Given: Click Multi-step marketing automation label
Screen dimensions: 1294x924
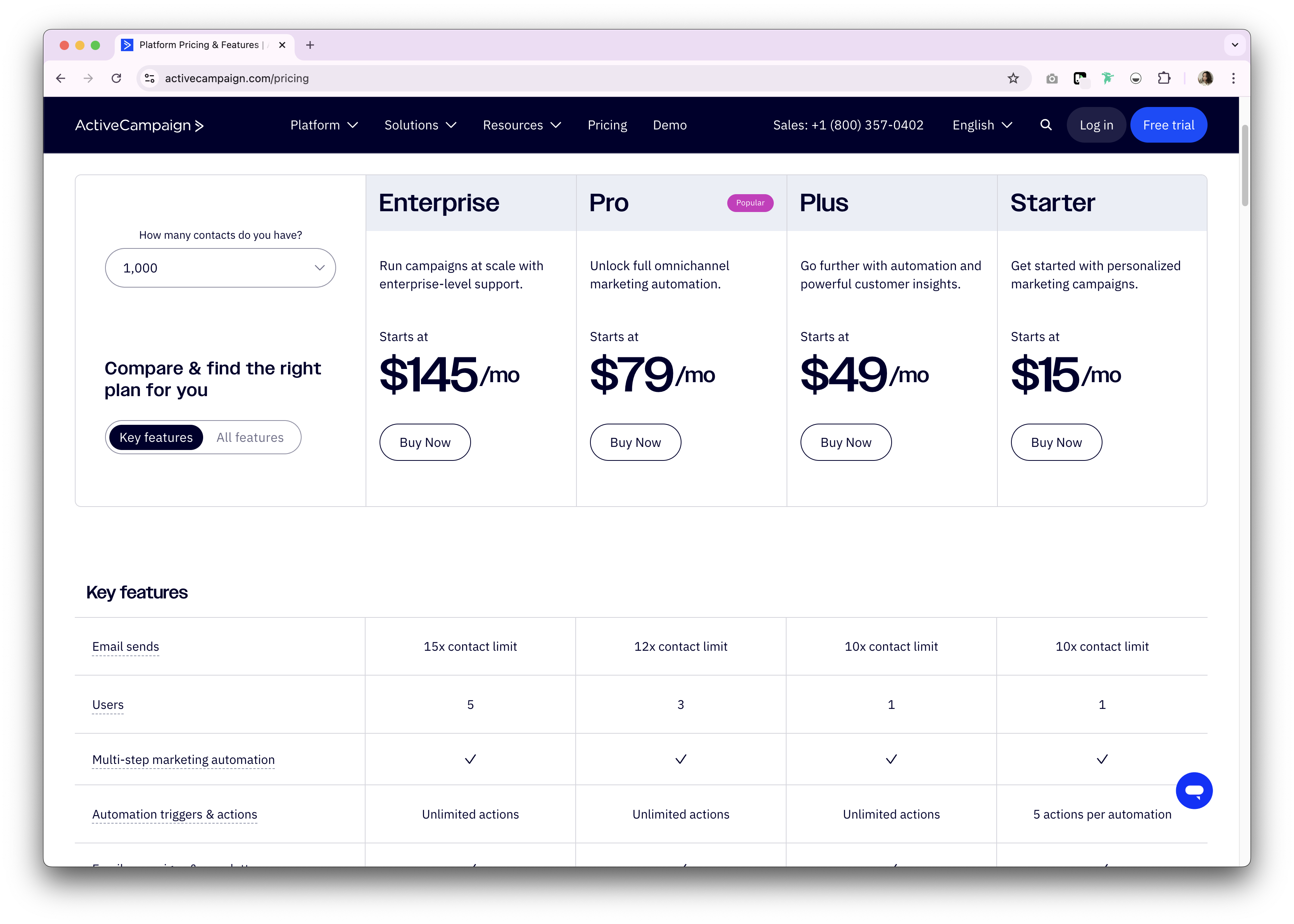Looking at the screenshot, I should [x=183, y=760].
